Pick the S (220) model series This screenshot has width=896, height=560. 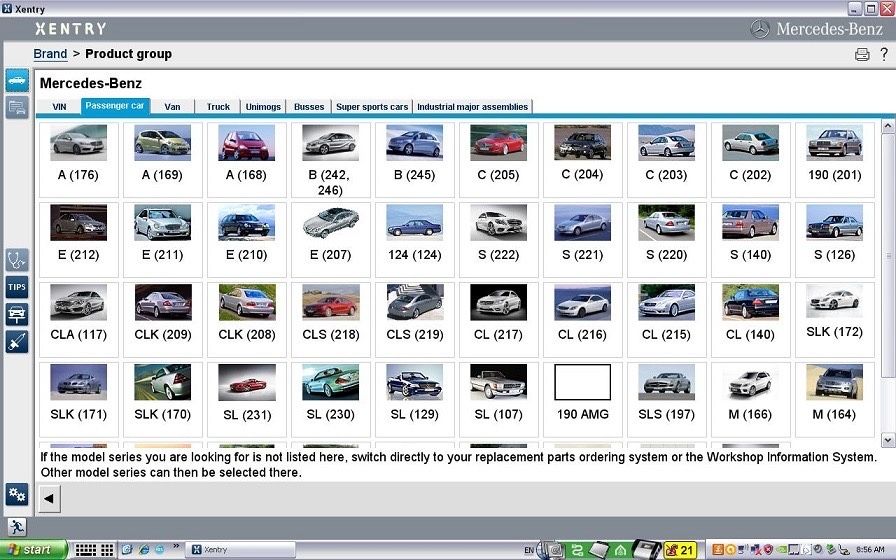coord(666,239)
